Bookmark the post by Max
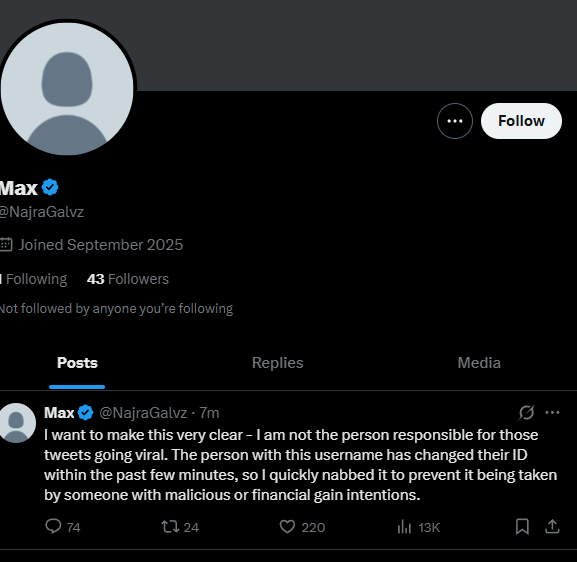Image resolution: width=577 pixels, height=562 pixels. pyautogui.click(x=522, y=527)
